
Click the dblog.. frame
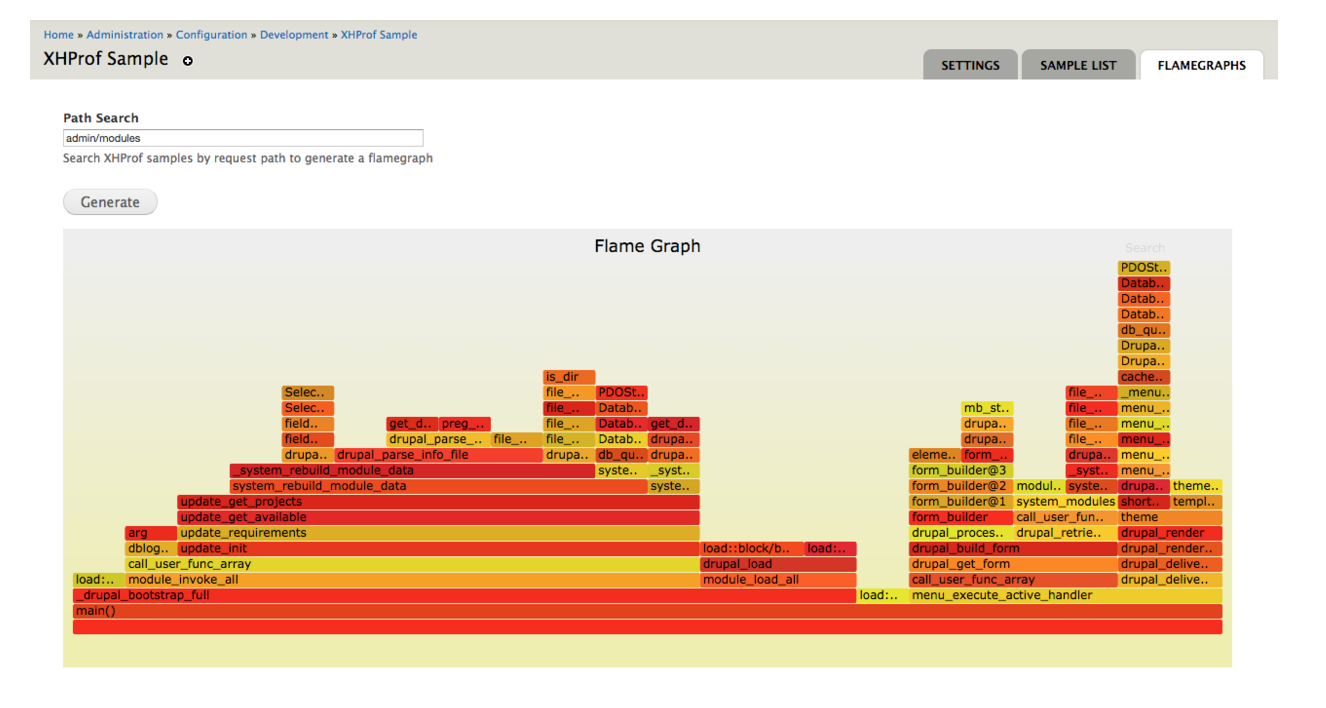tap(151, 549)
